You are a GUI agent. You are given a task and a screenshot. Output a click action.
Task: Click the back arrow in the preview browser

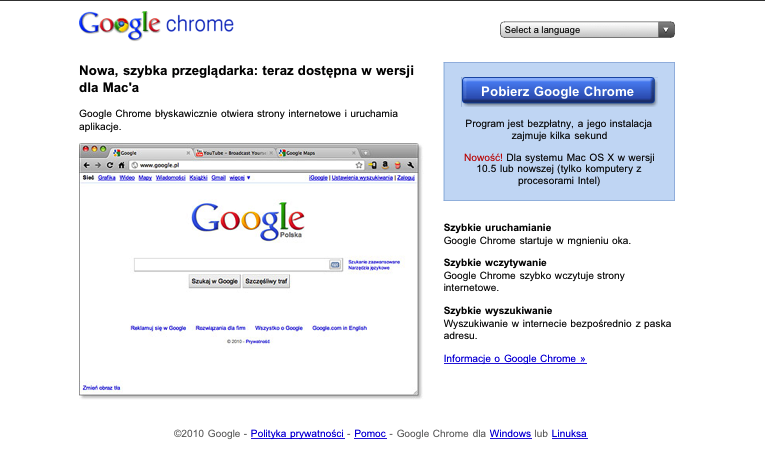point(87,165)
